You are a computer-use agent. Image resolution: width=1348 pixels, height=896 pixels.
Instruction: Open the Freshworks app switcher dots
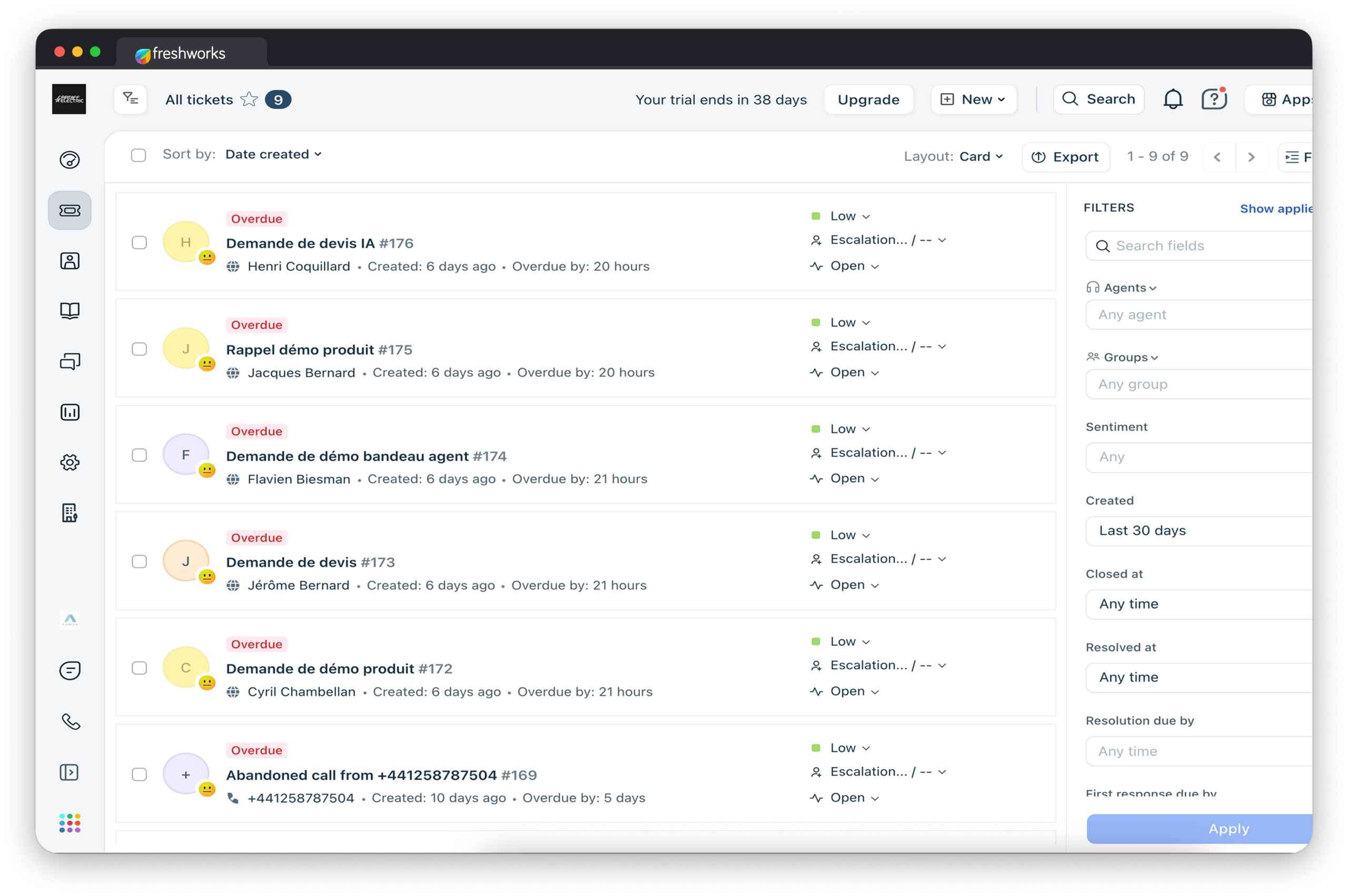click(x=70, y=823)
